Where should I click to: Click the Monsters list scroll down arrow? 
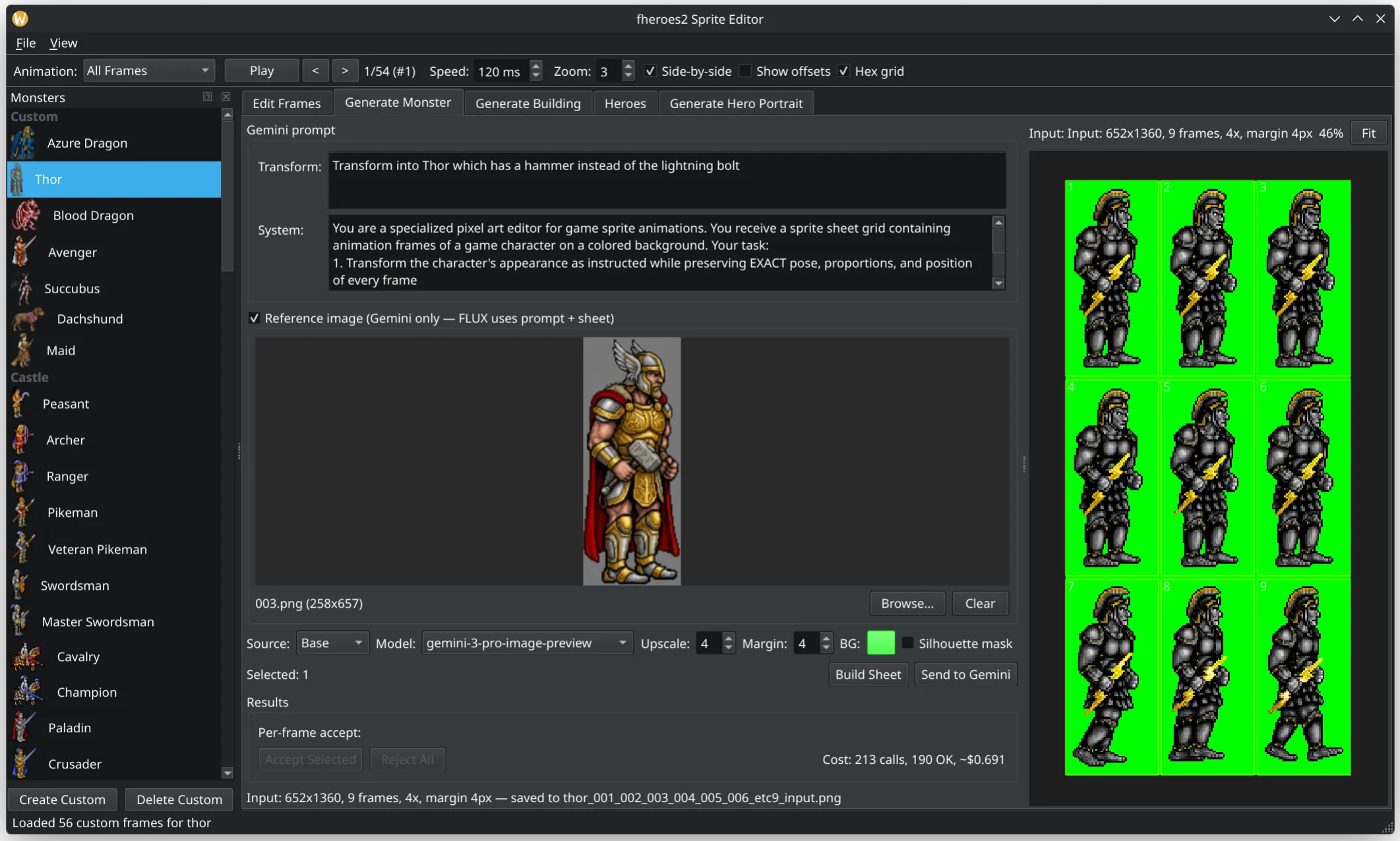click(228, 773)
